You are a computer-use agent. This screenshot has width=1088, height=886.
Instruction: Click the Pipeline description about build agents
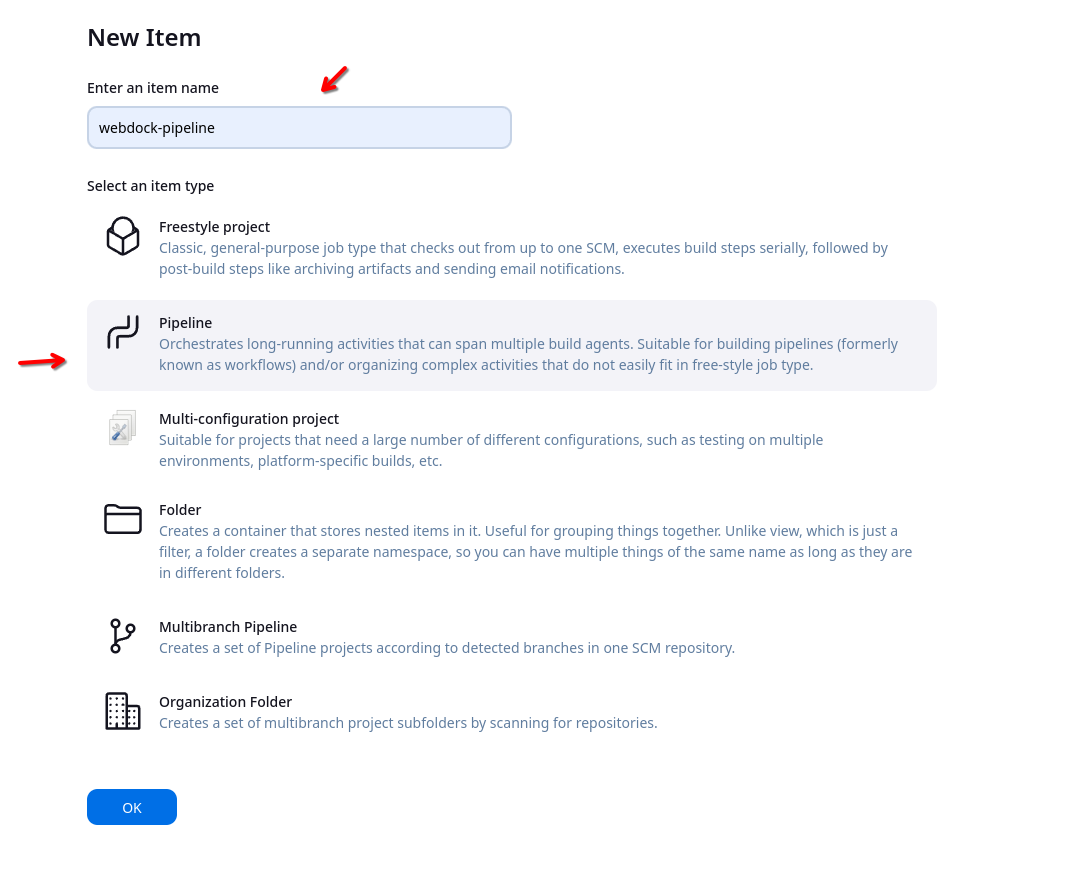(x=528, y=355)
